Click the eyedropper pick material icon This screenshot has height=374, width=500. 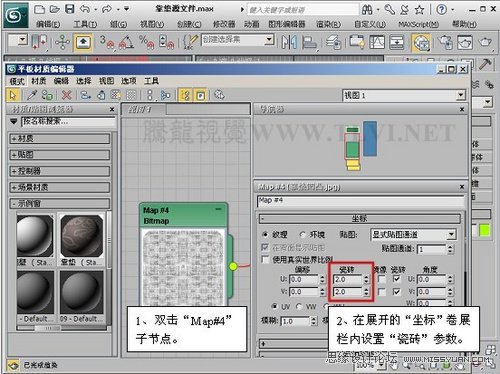pyautogui.click(x=32, y=95)
